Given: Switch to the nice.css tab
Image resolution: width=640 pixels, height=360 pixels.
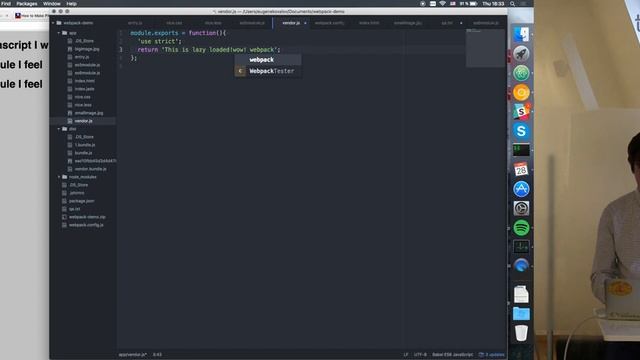Looking at the screenshot, I should [x=174, y=23].
